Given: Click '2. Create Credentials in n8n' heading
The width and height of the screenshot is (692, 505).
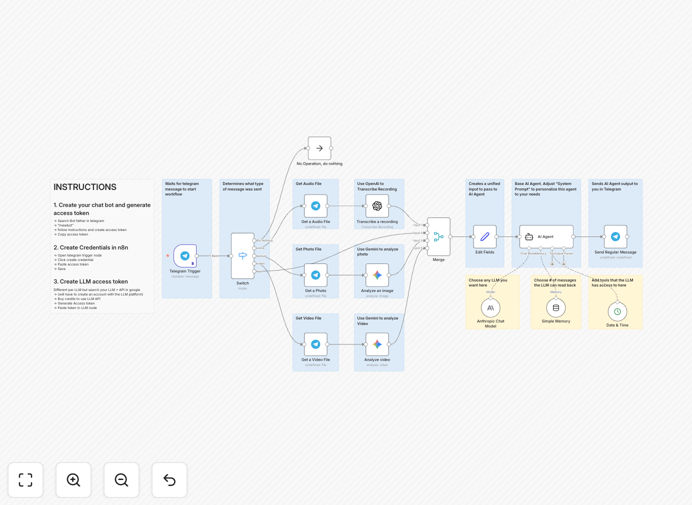Looking at the screenshot, I should point(91,248).
